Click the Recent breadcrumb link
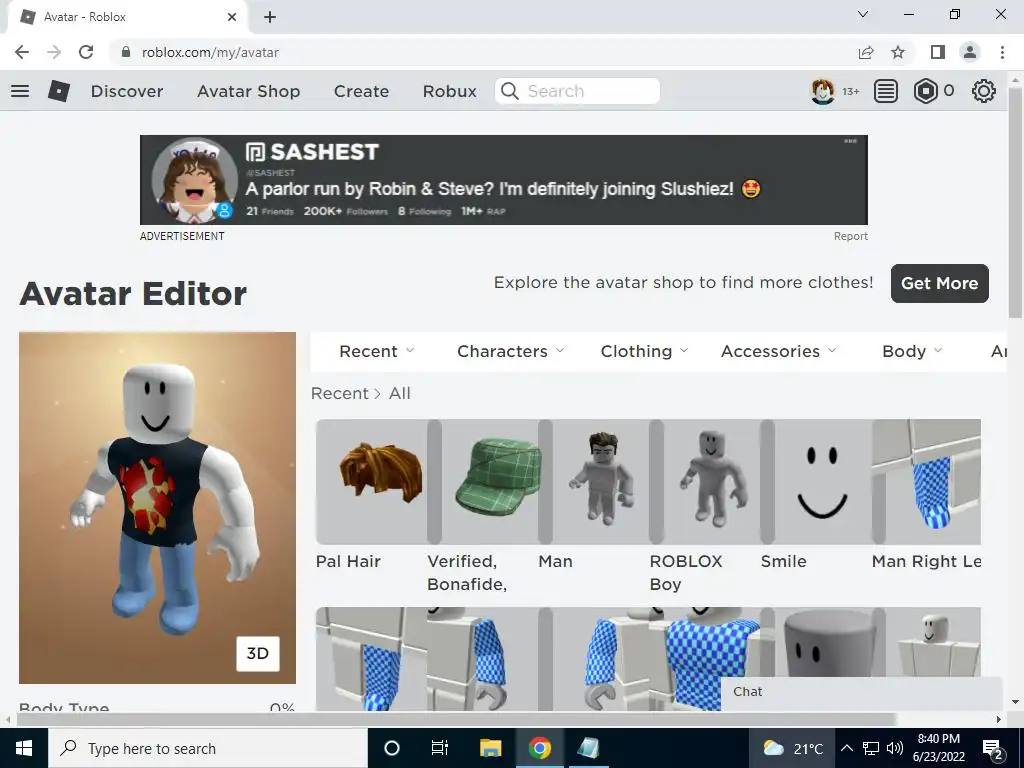The height and width of the screenshot is (768, 1024). [x=340, y=393]
